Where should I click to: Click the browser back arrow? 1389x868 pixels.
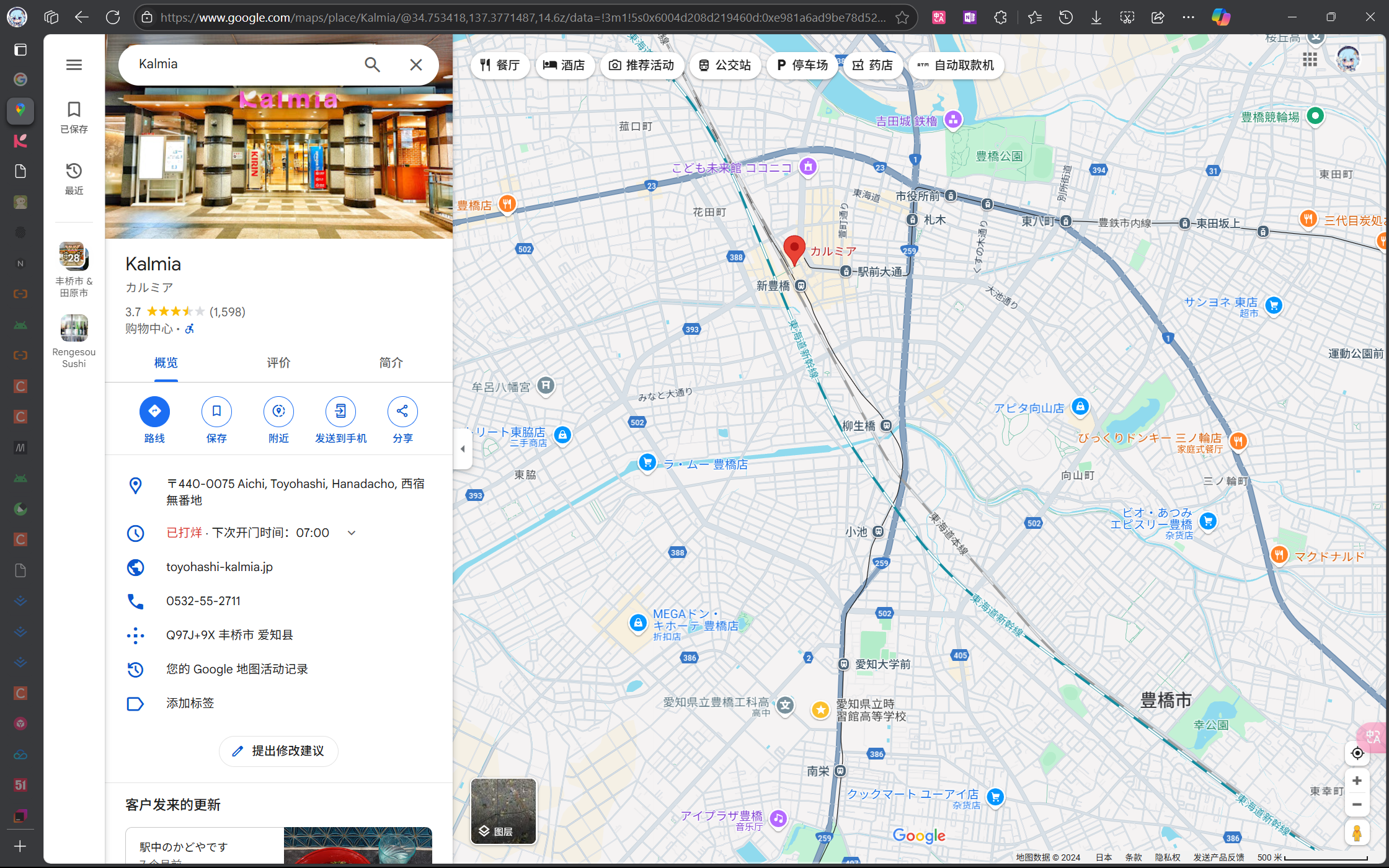tap(82, 17)
